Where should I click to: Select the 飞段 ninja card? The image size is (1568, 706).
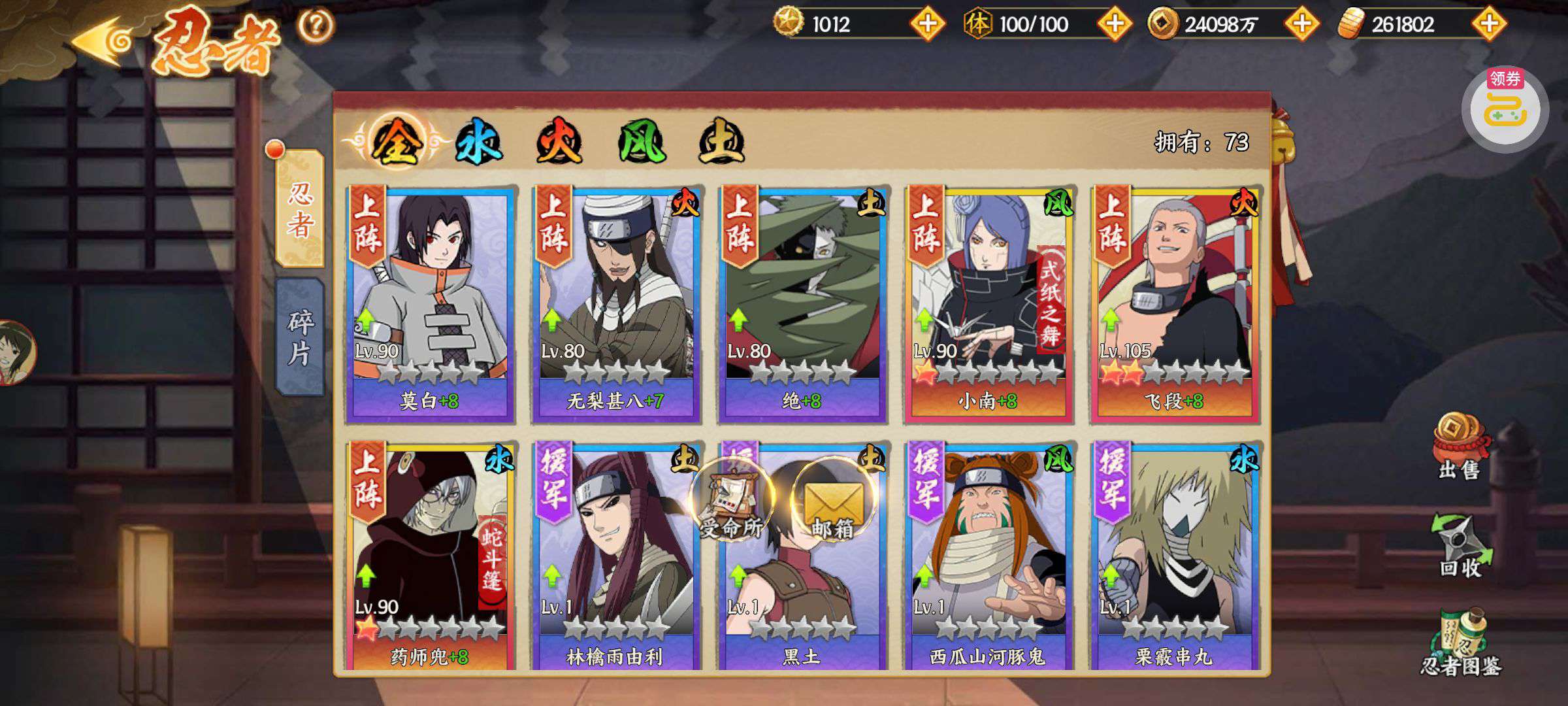click(1174, 304)
